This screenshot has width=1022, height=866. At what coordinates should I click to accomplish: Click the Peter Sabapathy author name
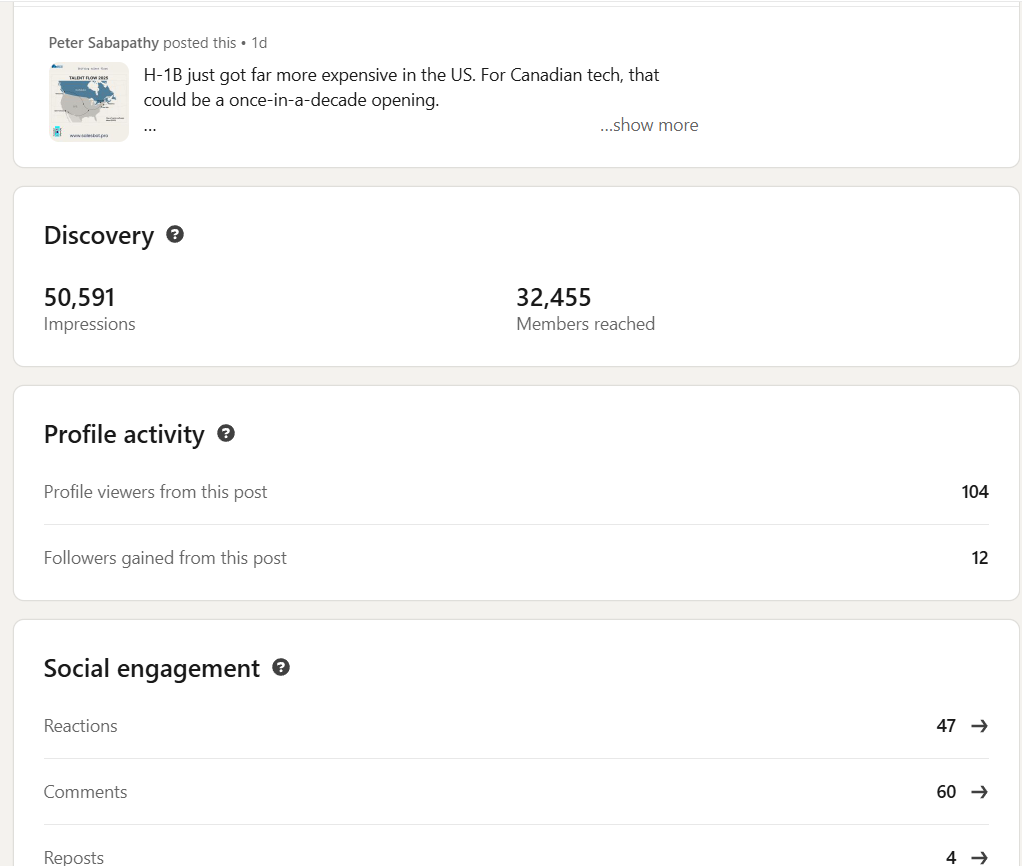104,43
